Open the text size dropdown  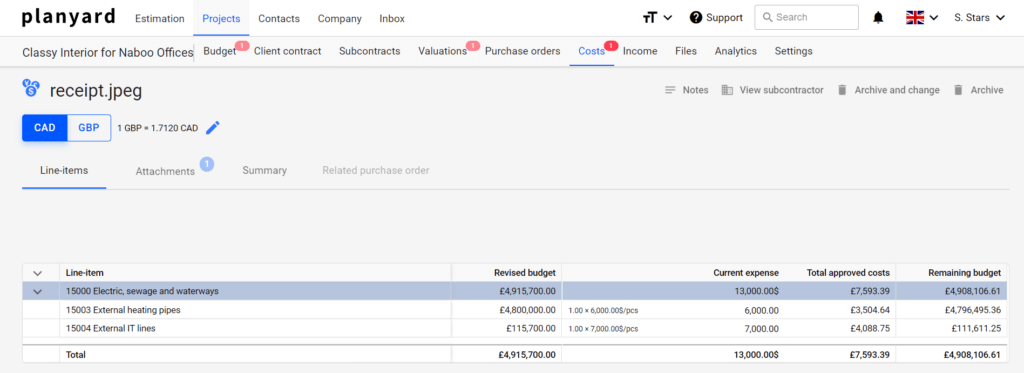tap(657, 18)
